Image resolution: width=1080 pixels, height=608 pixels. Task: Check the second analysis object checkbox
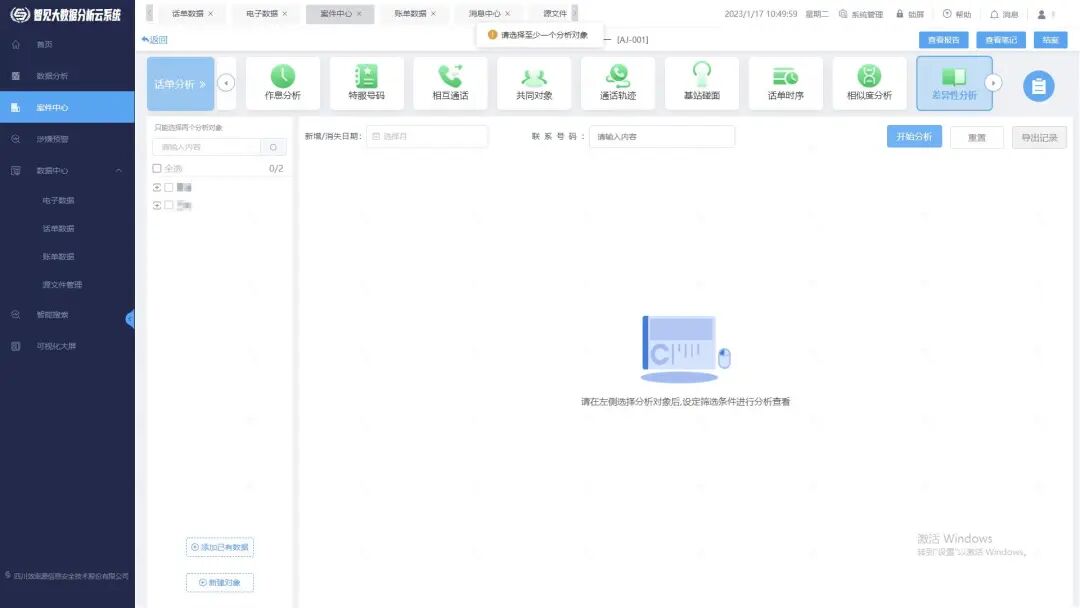(168, 205)
